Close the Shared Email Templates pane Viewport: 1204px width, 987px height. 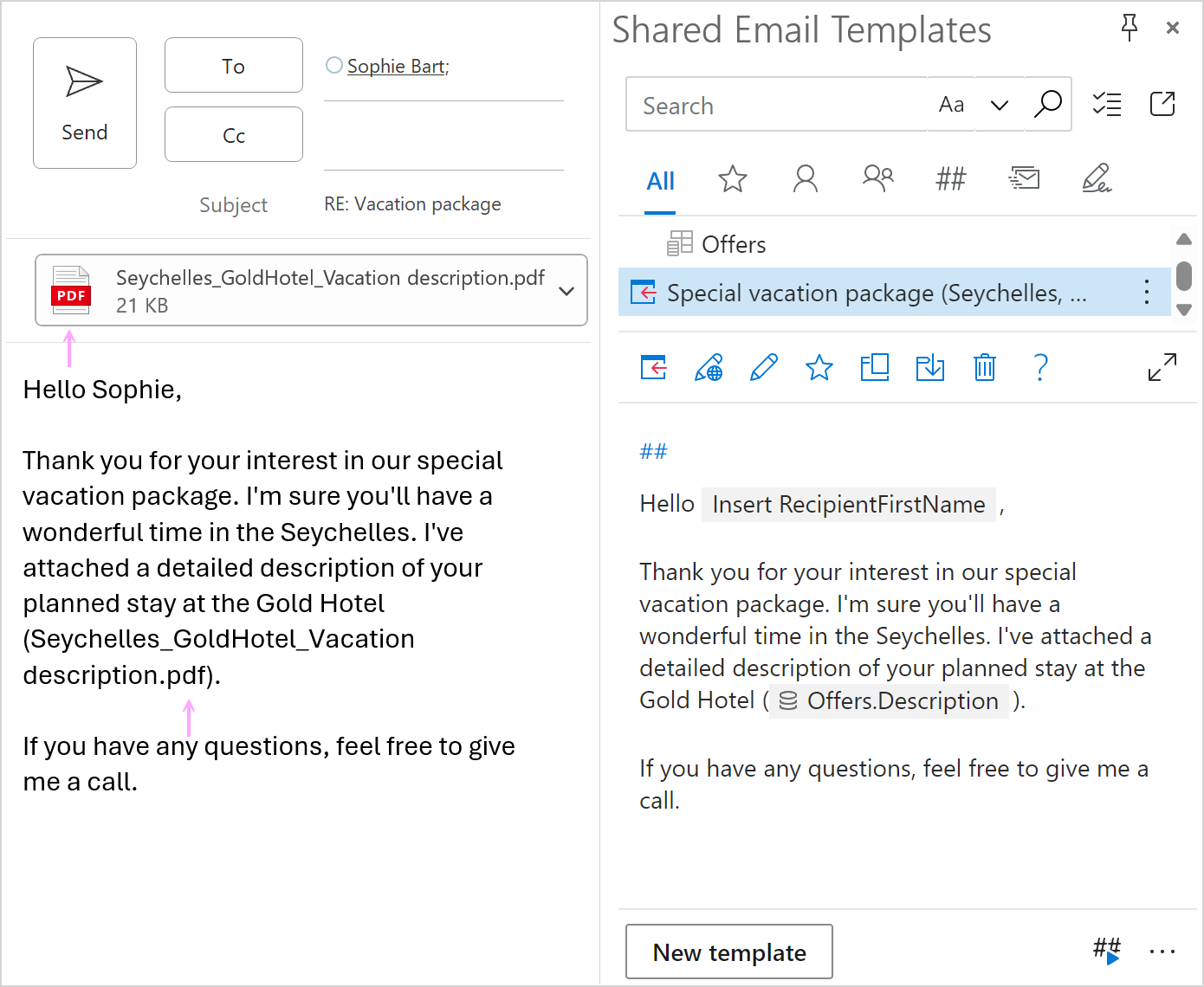[x=1173, y=28]
